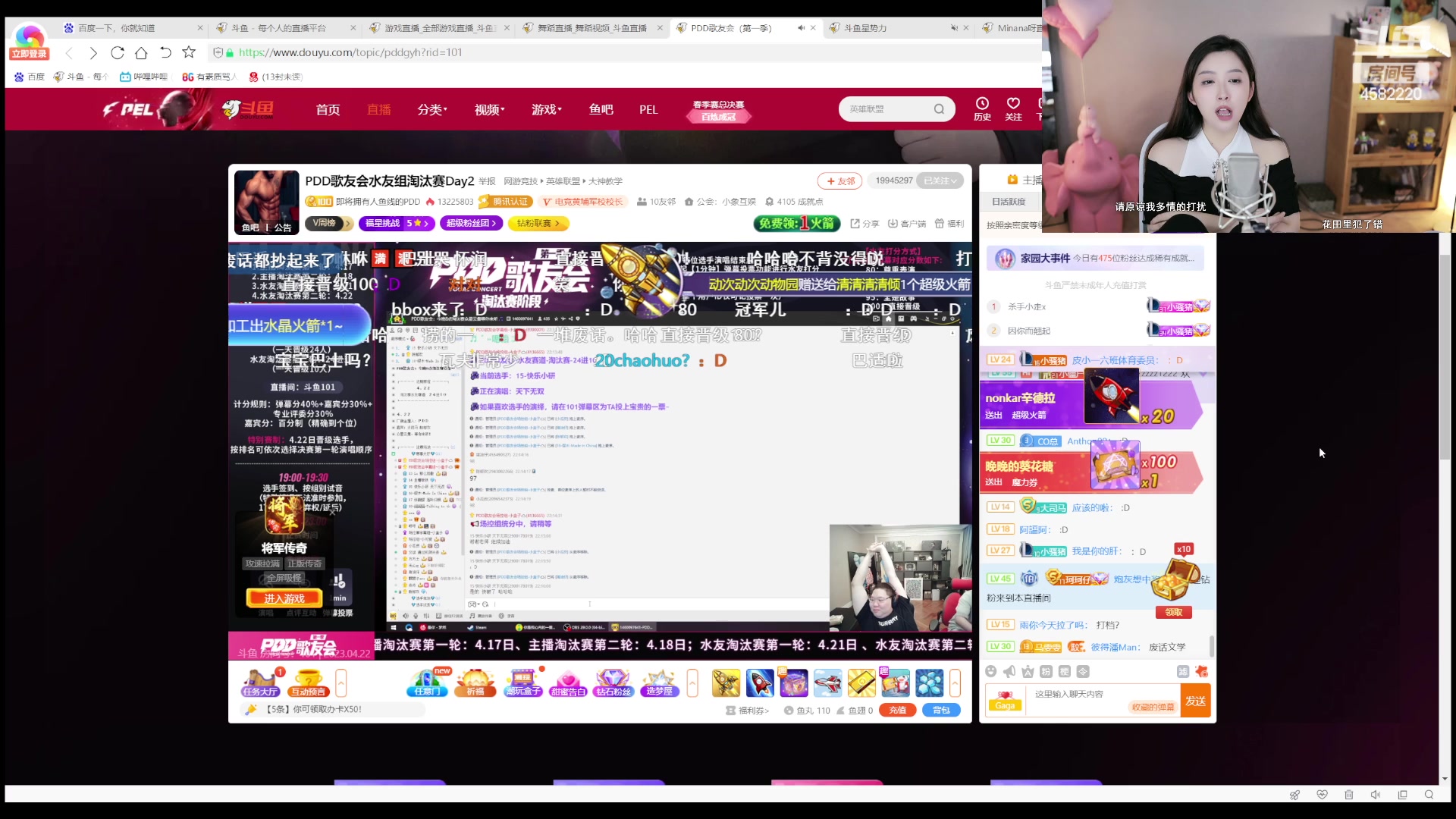Click the 英雄联盟 search field
The image size is (1456, 819).
[887, 109]
